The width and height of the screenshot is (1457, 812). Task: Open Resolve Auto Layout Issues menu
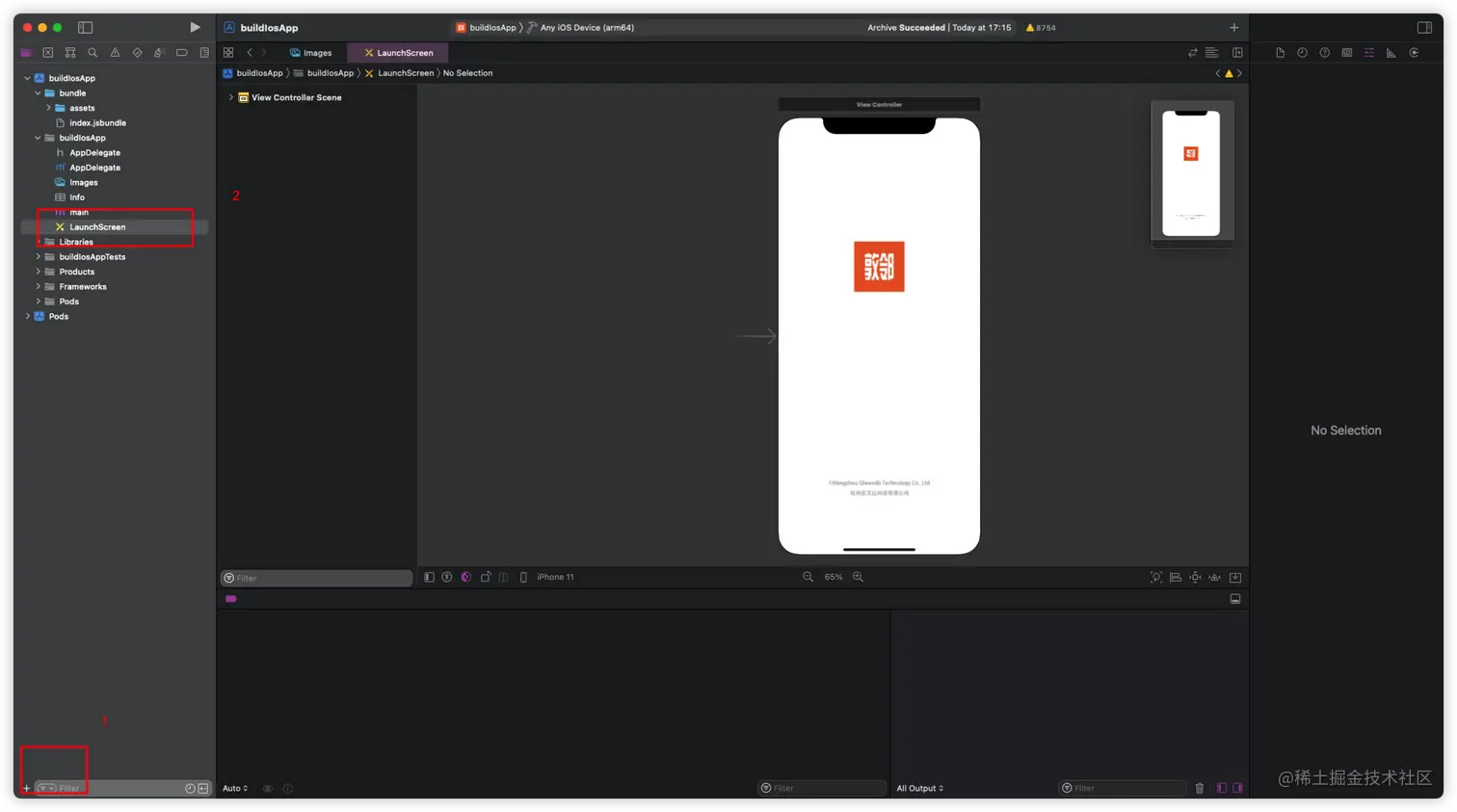(1214, 578)
